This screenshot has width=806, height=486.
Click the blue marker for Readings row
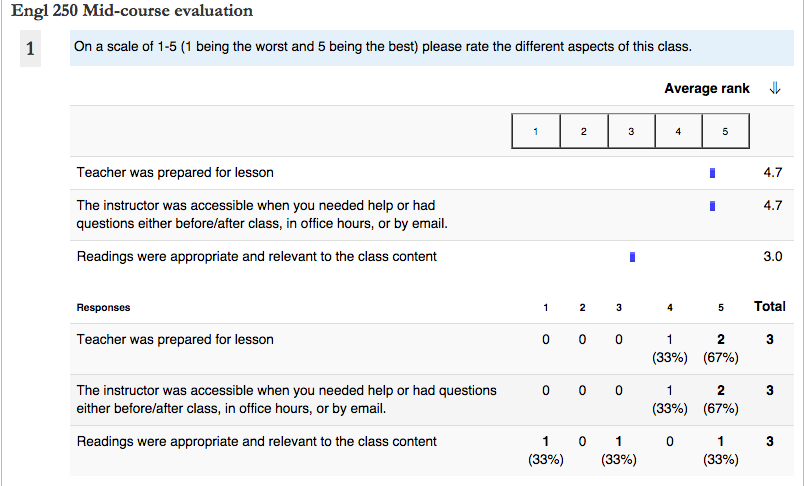(632, 257)
